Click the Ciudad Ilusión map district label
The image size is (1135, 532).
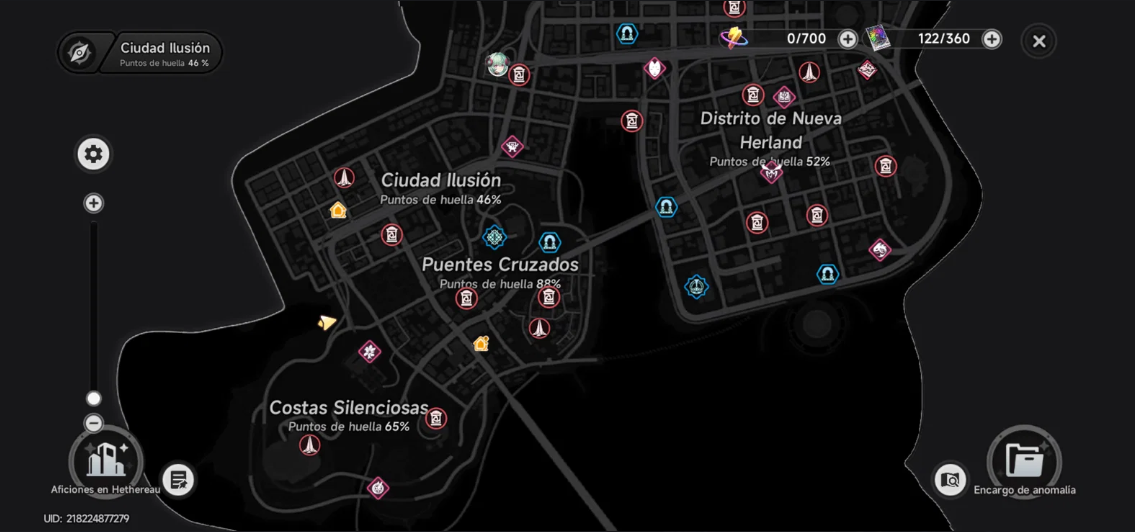441,180
